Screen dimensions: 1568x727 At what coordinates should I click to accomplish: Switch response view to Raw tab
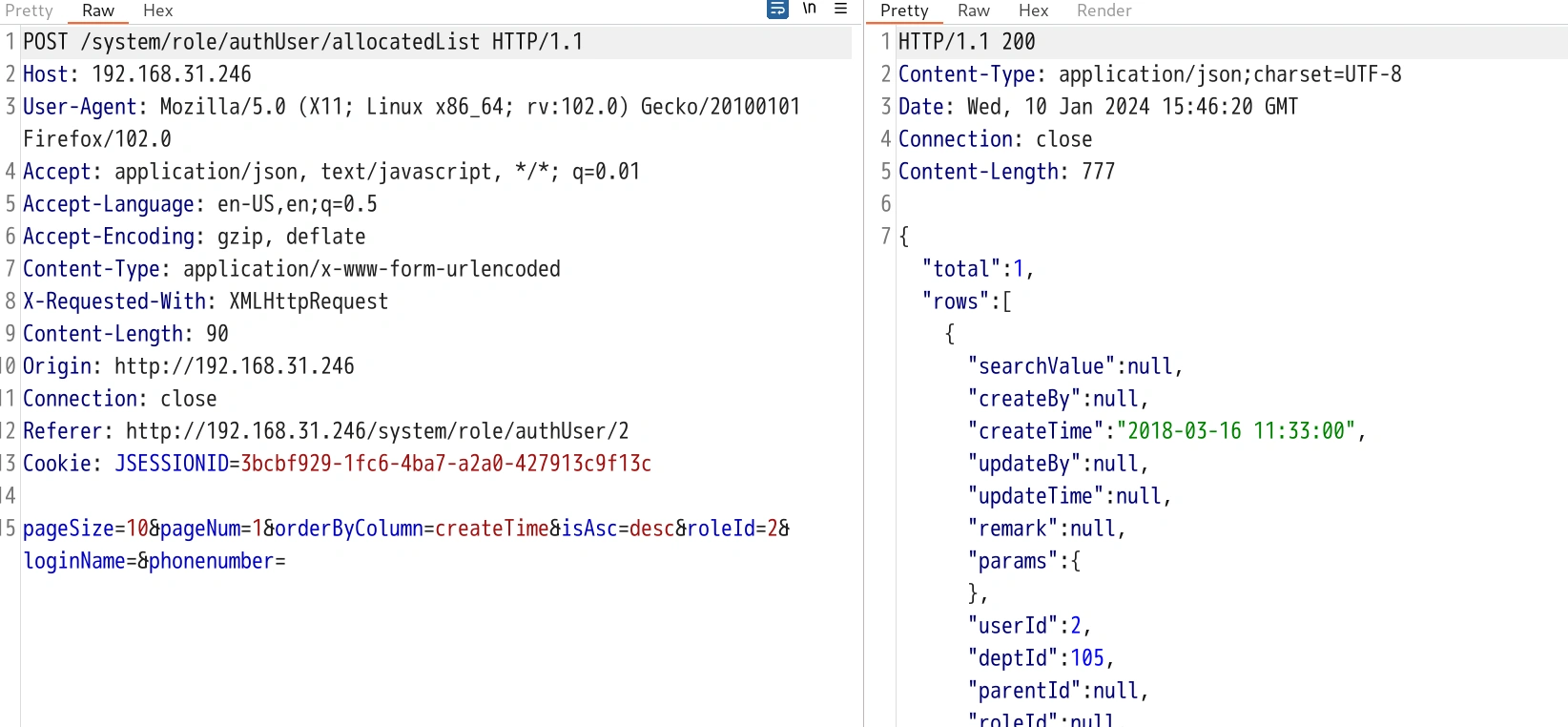tap(973, 10)
